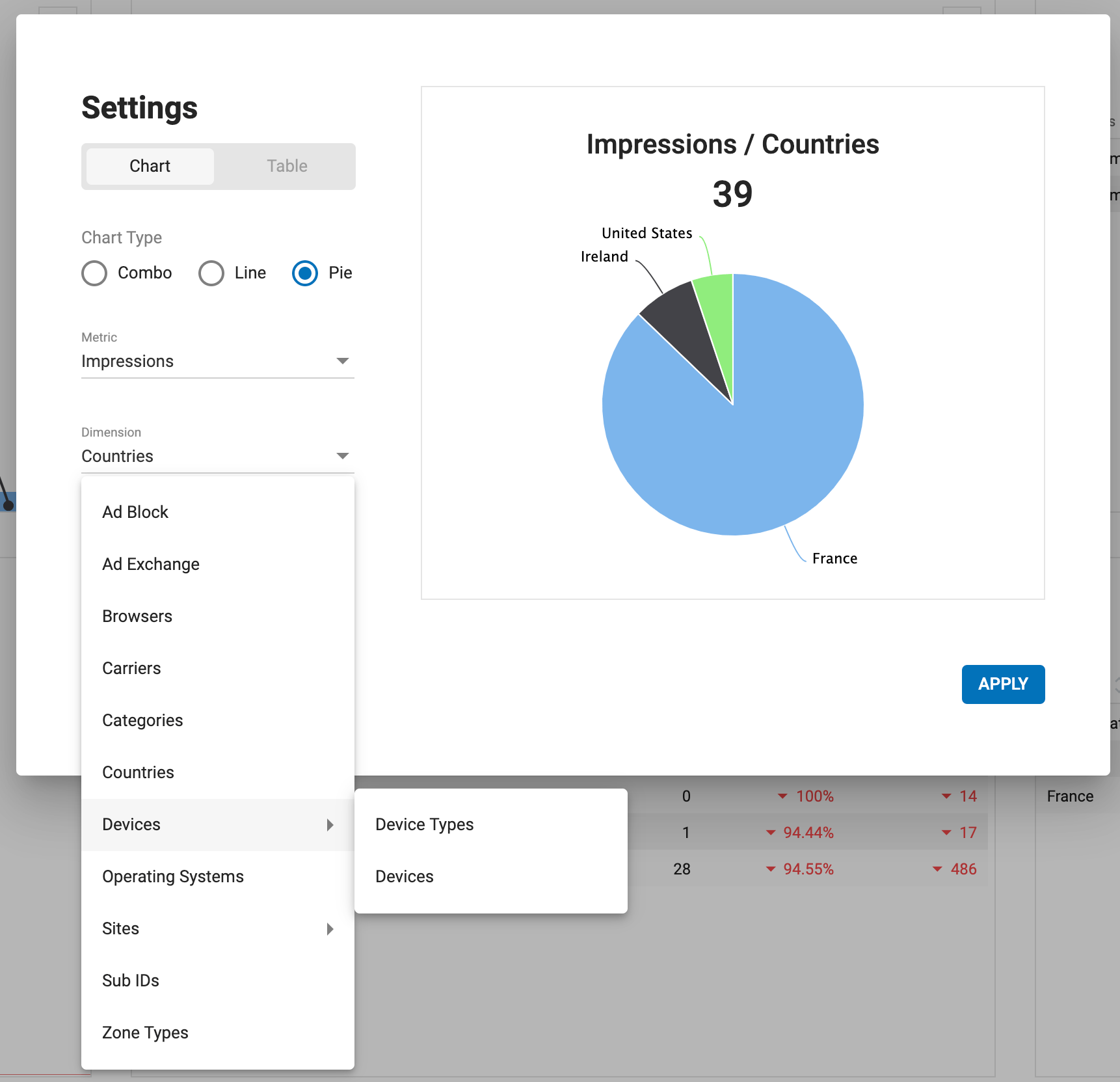The width and height of the screenshot is (1120, 1082).
Task: Select the Pie chart type
Action: [x=304, y=273]
